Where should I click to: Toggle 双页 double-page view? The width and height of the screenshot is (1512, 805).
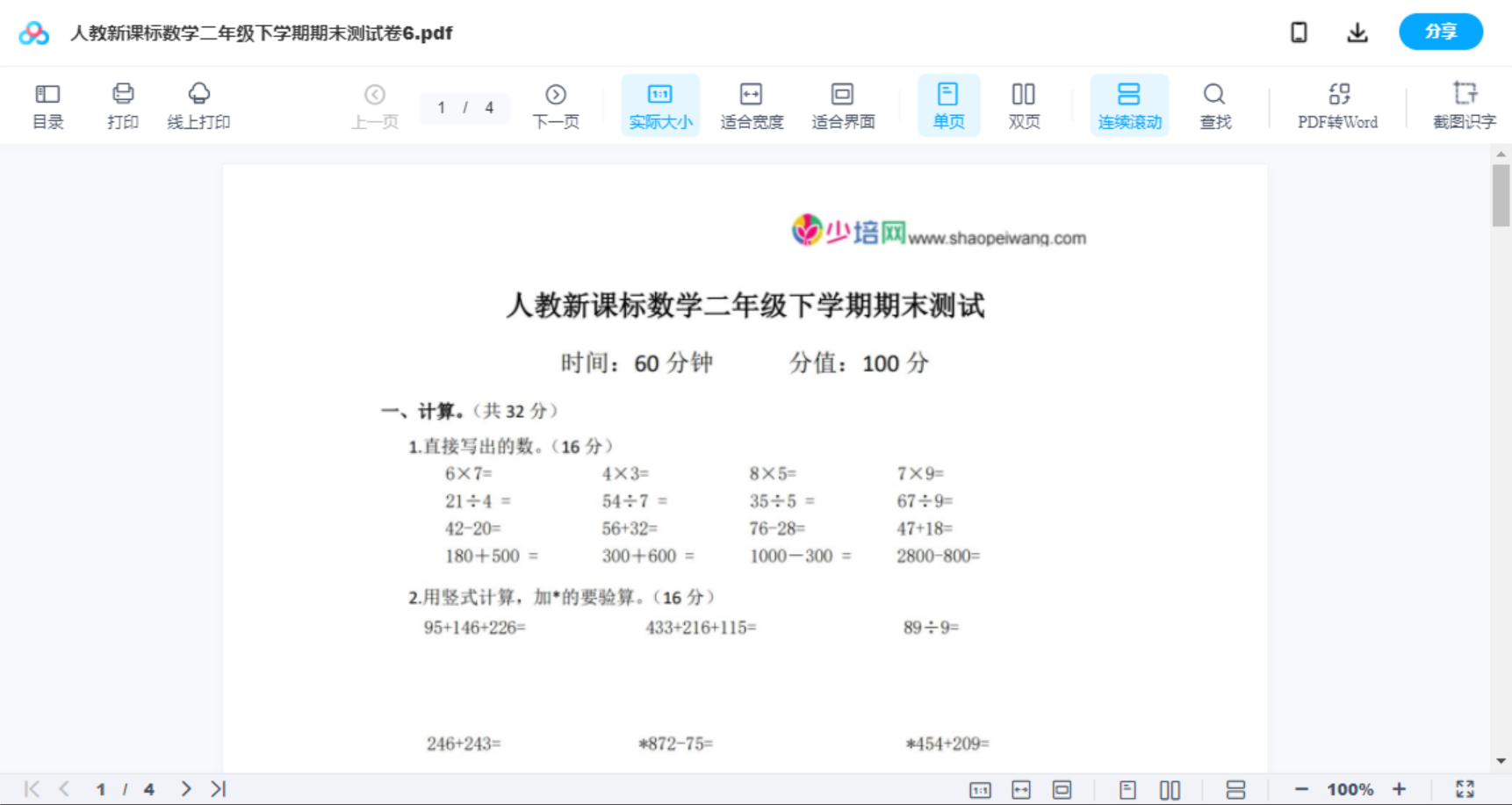click(x=1024, y=104)
